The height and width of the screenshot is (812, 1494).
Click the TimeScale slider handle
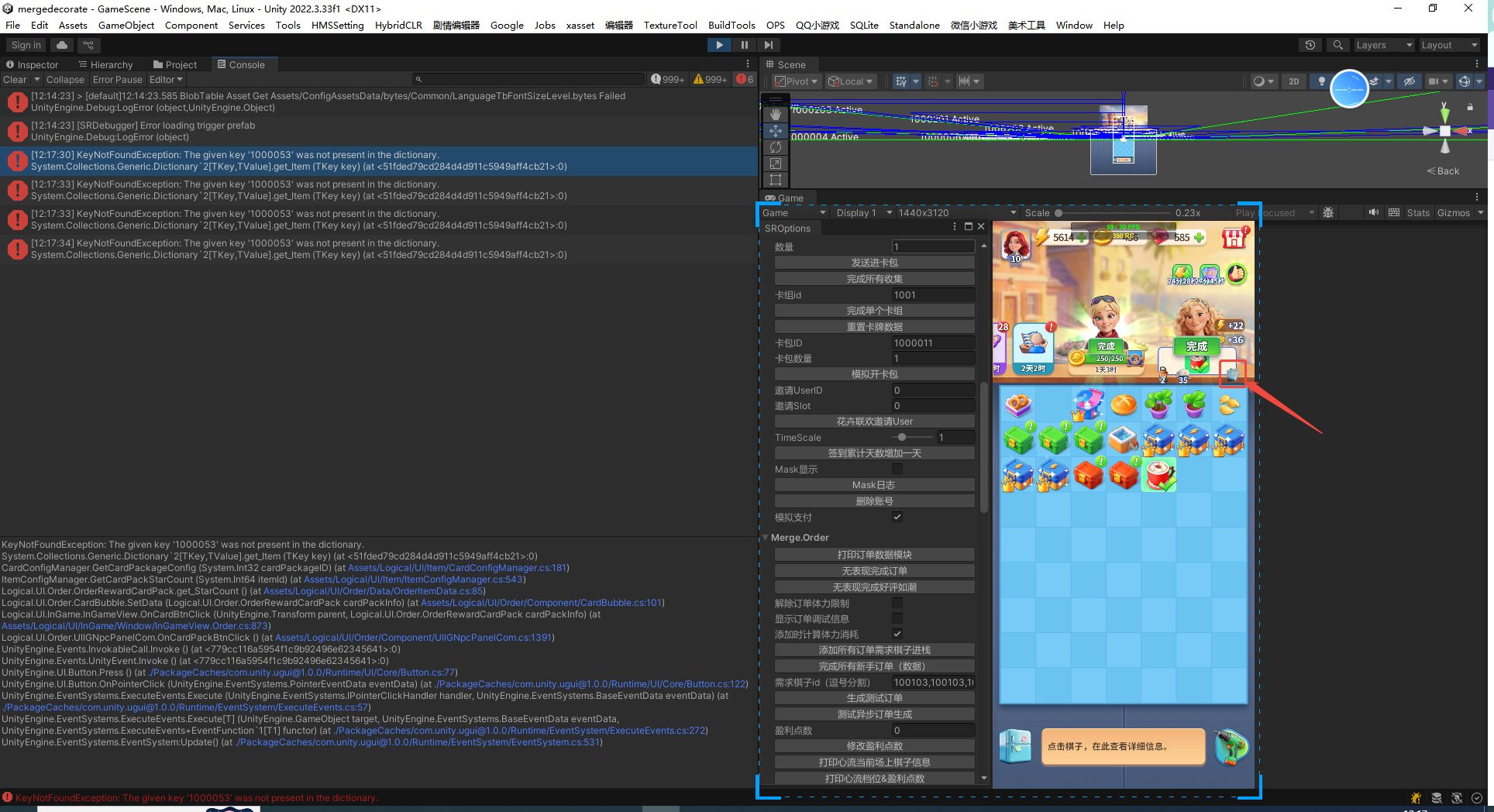[902, 437]
